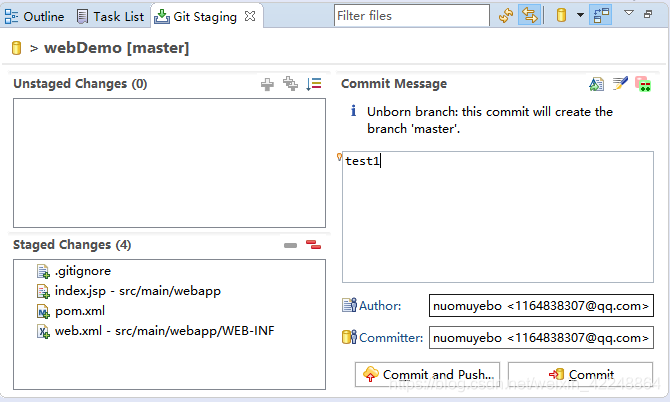Open dropdown arrow next to repository icon
This screenshot has width=670, height=402.
[x=580, y=15]
